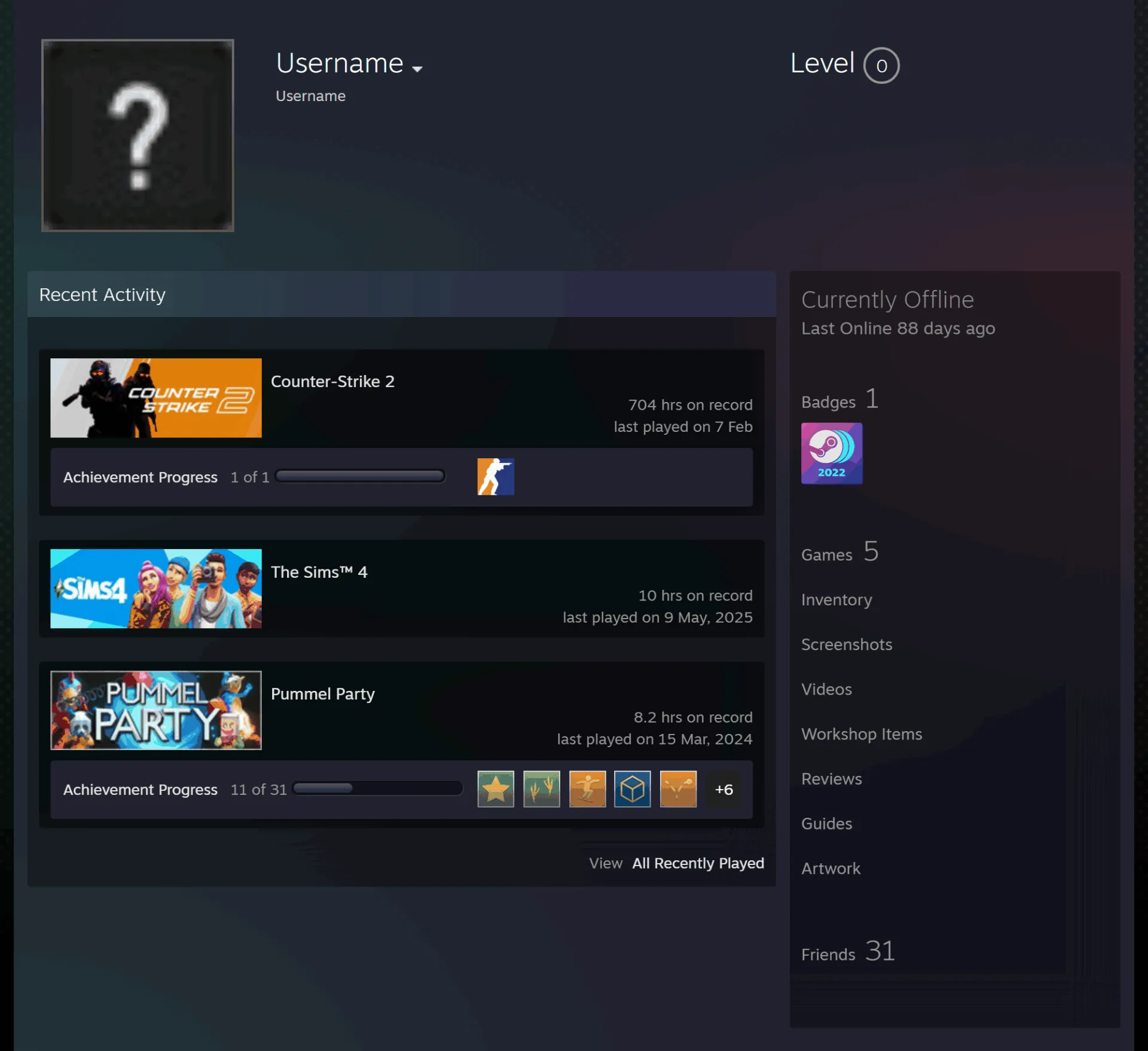
Task: Open the Badges section
Action: pyautogui.click(x=839, y=400)
